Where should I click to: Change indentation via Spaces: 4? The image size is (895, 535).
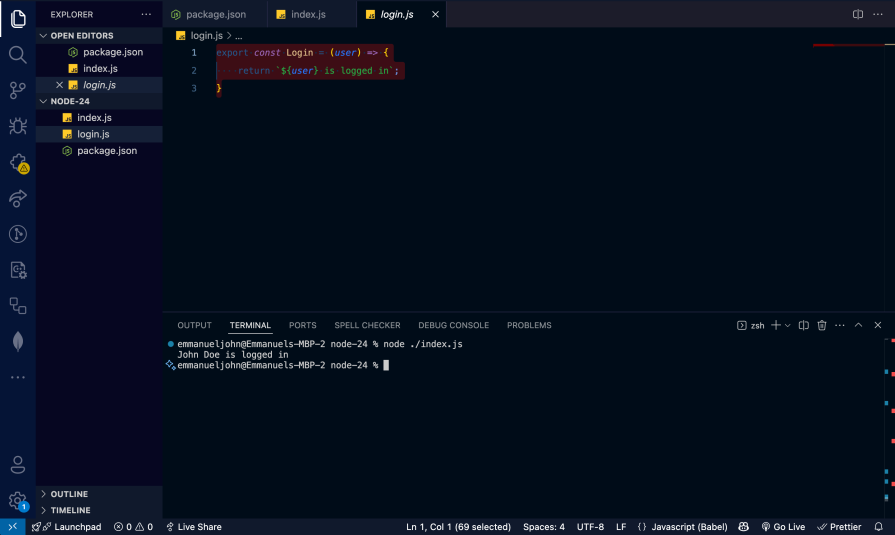tap(544, 526)
